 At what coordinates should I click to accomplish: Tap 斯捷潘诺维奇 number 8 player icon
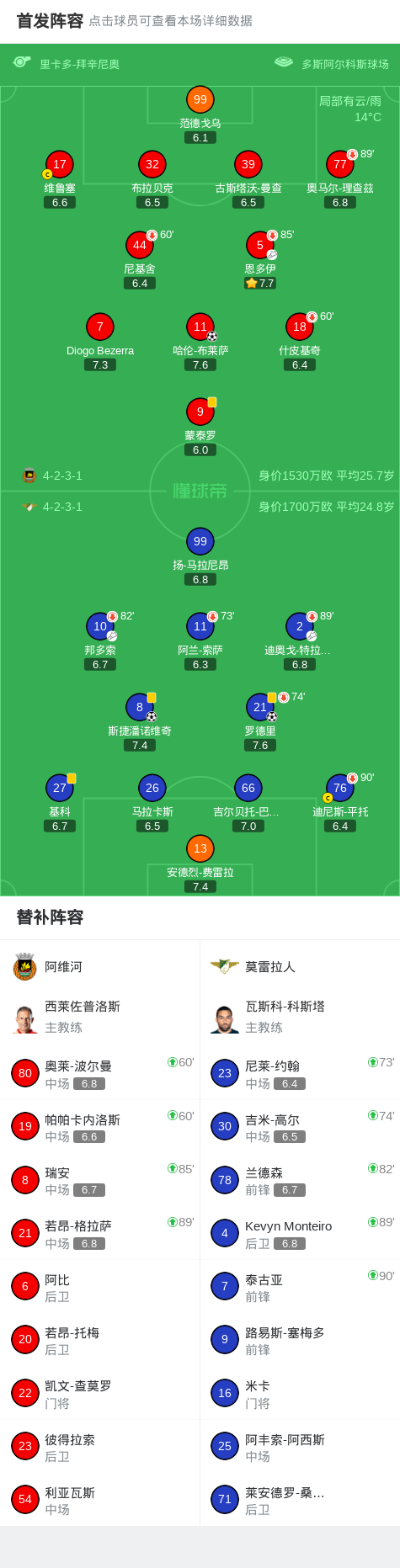140,707
